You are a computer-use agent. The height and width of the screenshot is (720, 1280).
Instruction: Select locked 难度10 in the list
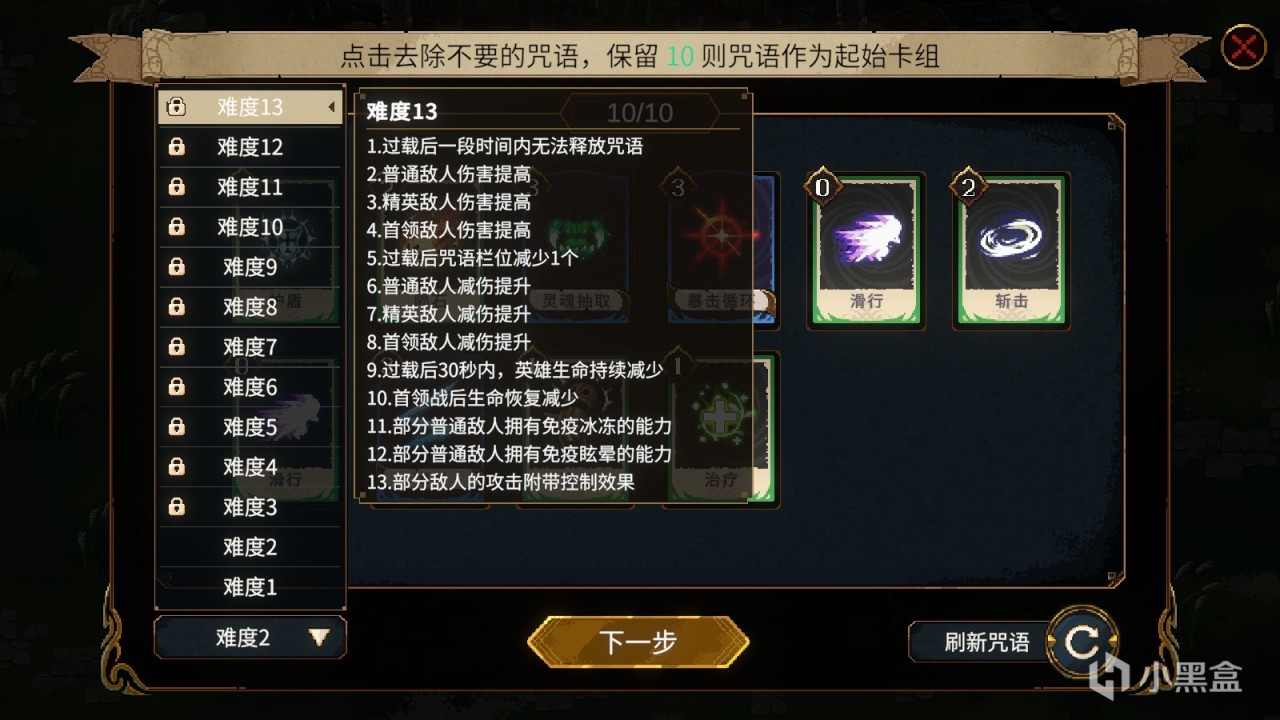[250, 227]
